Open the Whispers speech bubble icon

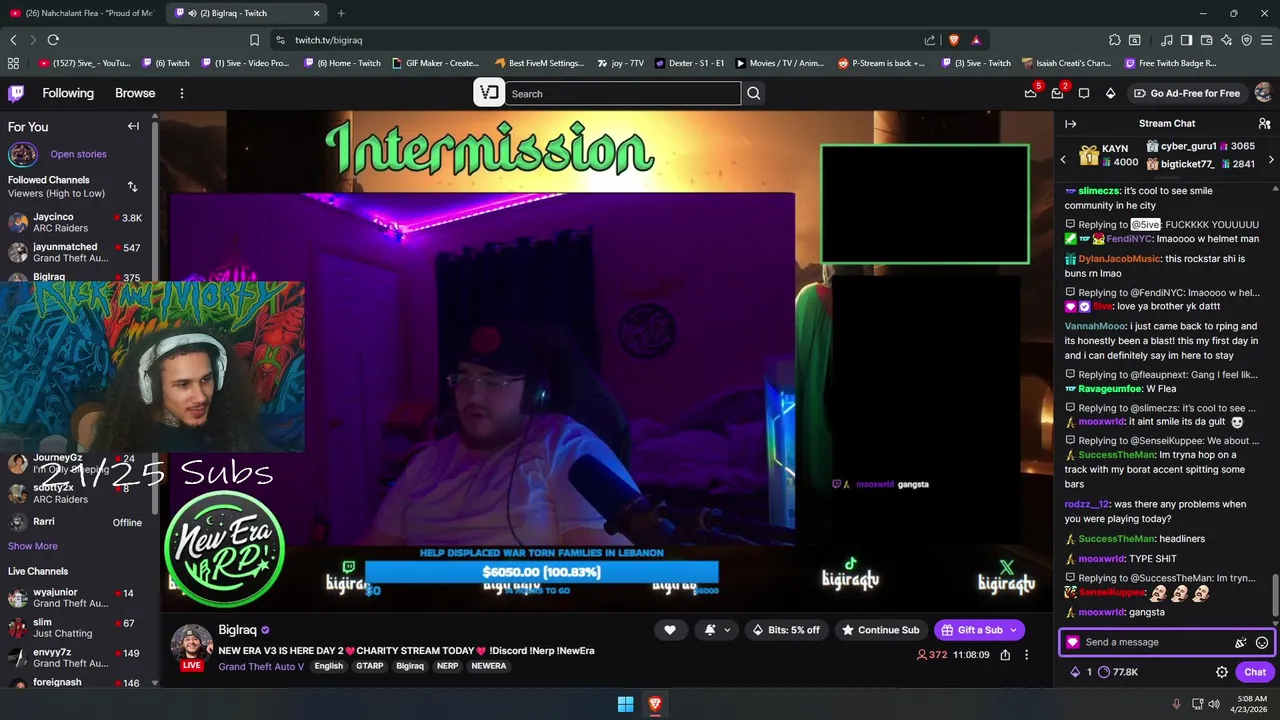coord(1084,93)
